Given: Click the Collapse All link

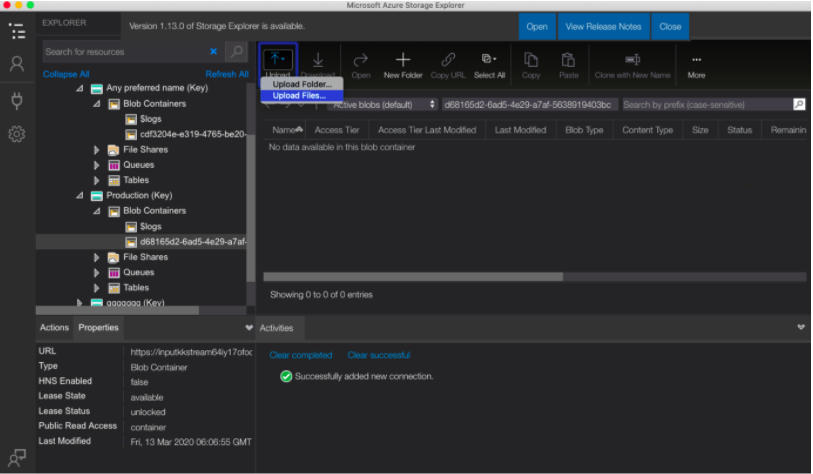Looking at the screenshot, I should (66, 74).
